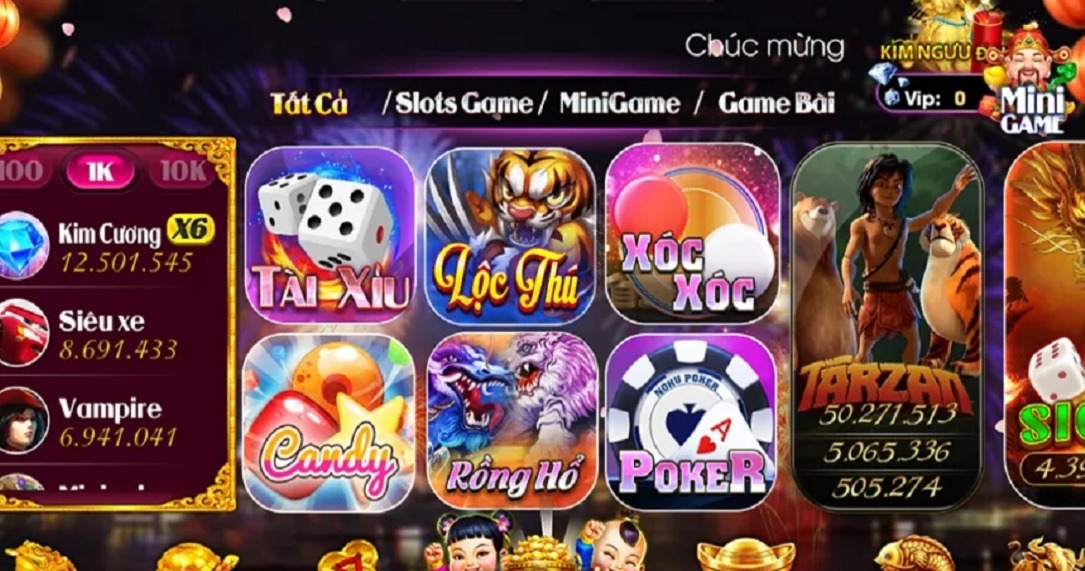Screen dimensions: 1085x571
Task: Launch the Poker chip game icon
Action: [692, 422]
